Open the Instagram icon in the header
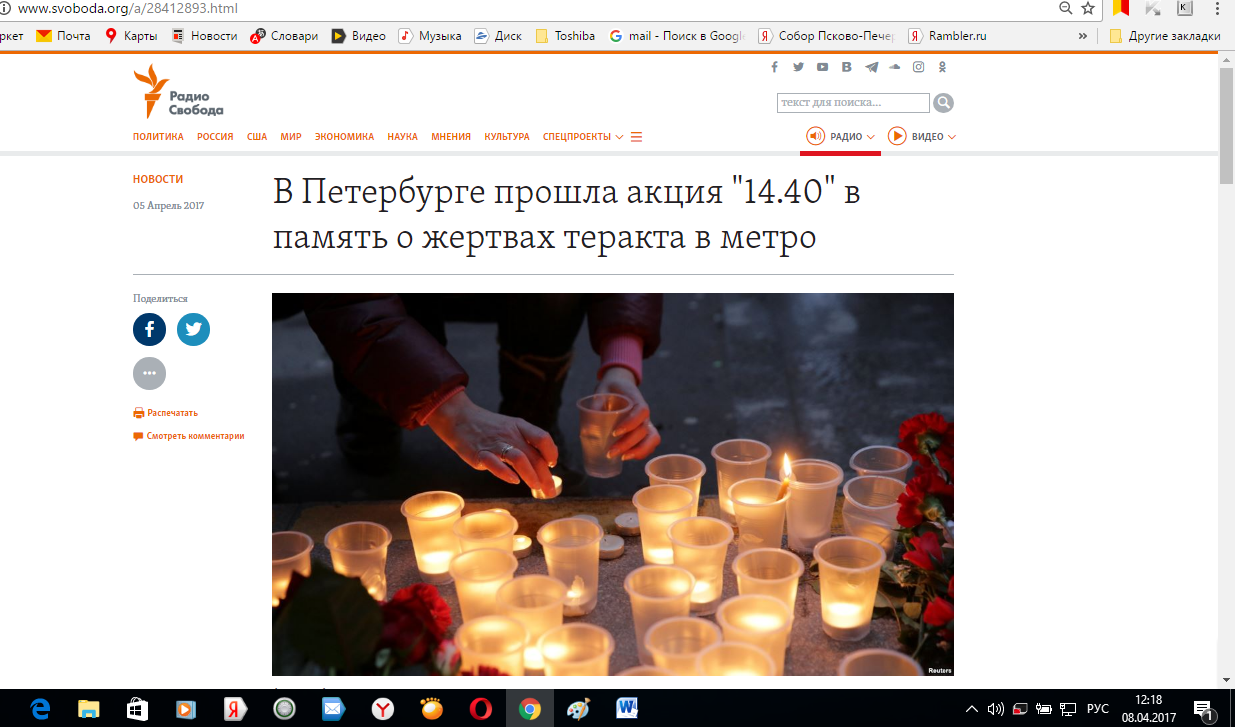Screen dimensions: 1235x727 [918, 67]
